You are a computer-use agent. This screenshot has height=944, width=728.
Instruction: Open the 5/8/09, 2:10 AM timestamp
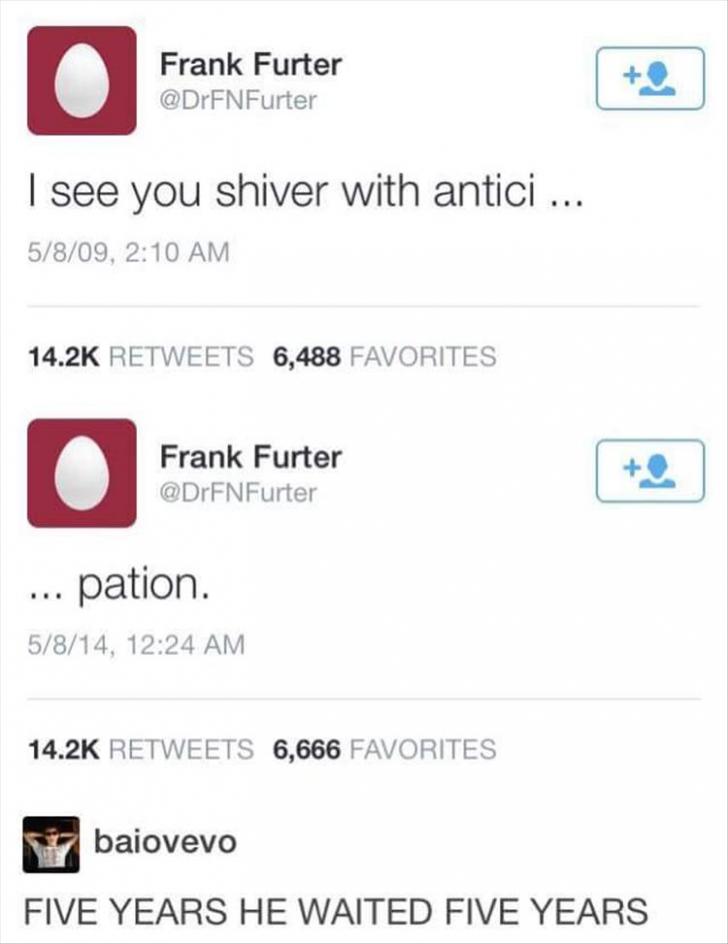(x=126, y=252)
